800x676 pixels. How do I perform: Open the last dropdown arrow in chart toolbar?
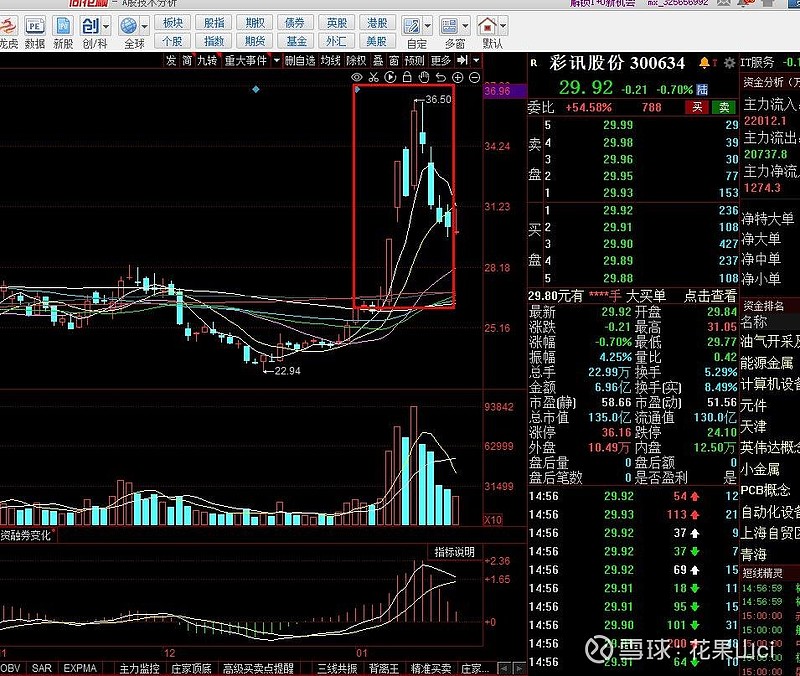(476, 60)
